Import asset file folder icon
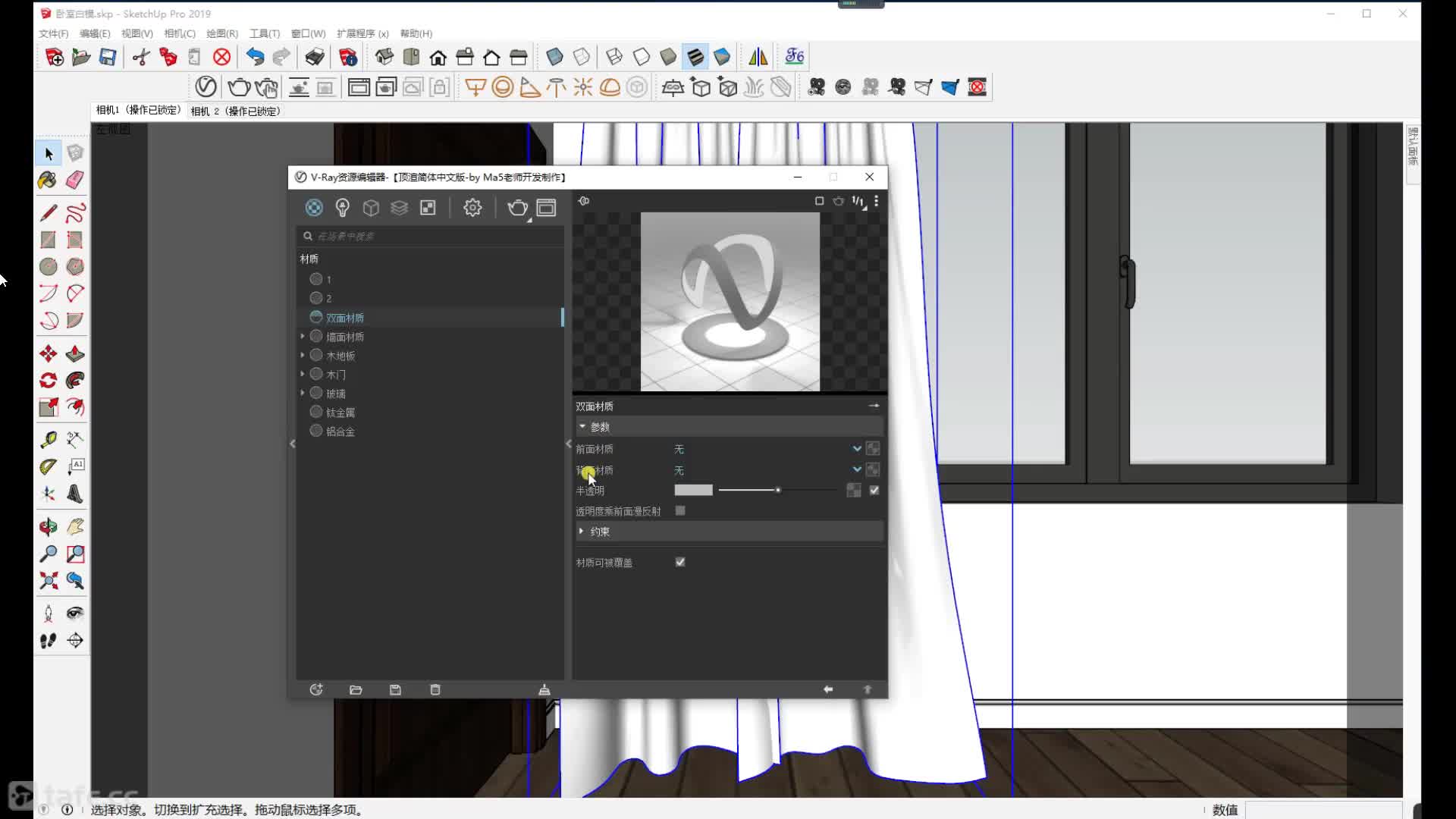This screenshot has height=819, width=1456. [x=356, y=689]
